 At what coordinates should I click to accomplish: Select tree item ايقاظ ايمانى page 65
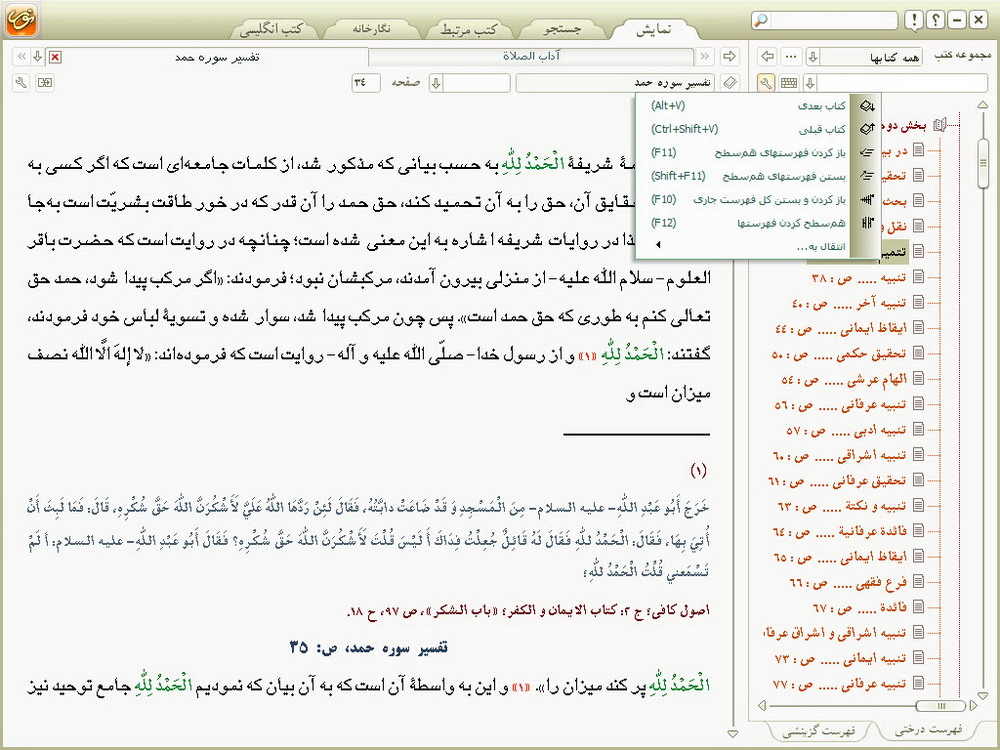840,557
